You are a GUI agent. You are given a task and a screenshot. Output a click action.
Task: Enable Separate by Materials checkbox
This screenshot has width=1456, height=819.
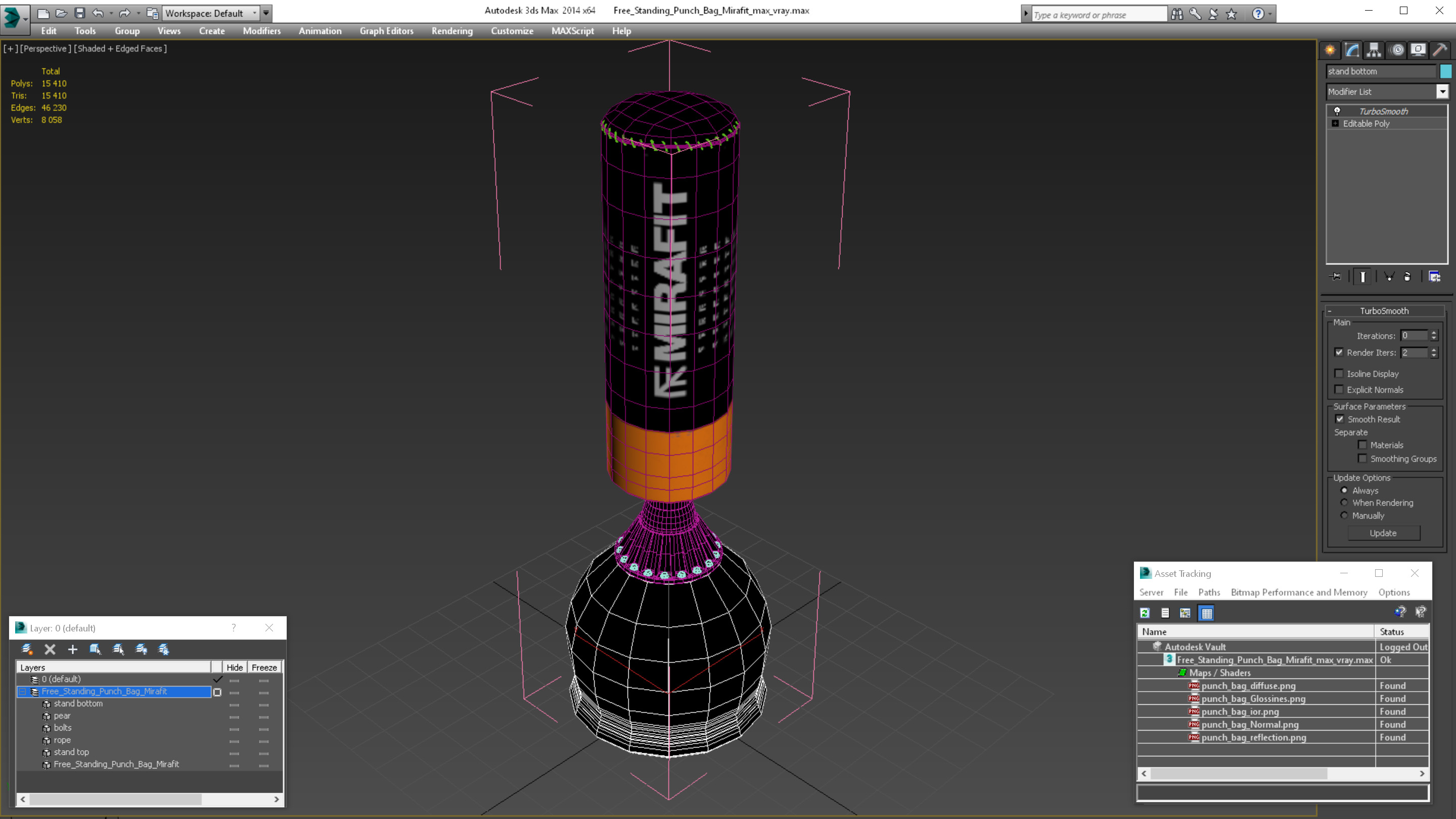(x=1362, y=445)
